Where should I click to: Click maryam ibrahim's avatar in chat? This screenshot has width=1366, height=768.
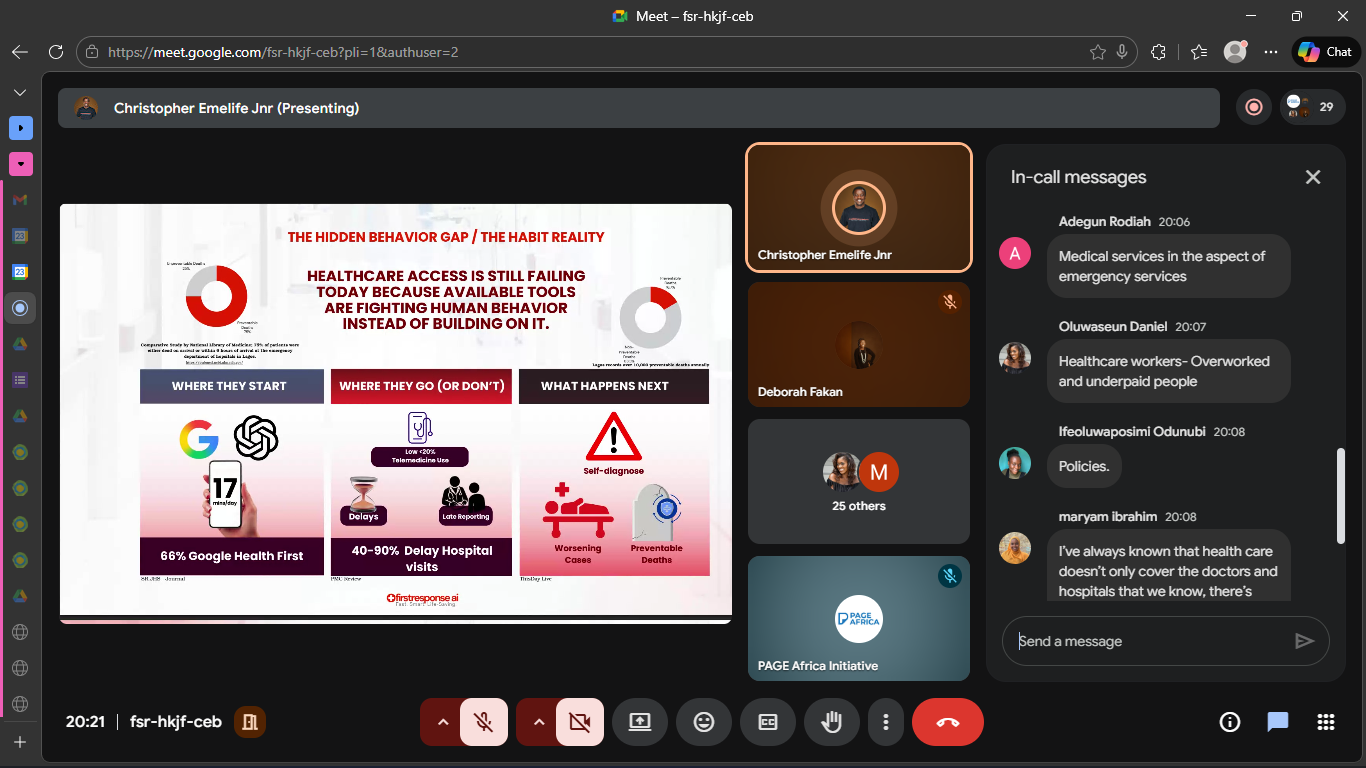pyautogui.click(x=1015, y=548)
